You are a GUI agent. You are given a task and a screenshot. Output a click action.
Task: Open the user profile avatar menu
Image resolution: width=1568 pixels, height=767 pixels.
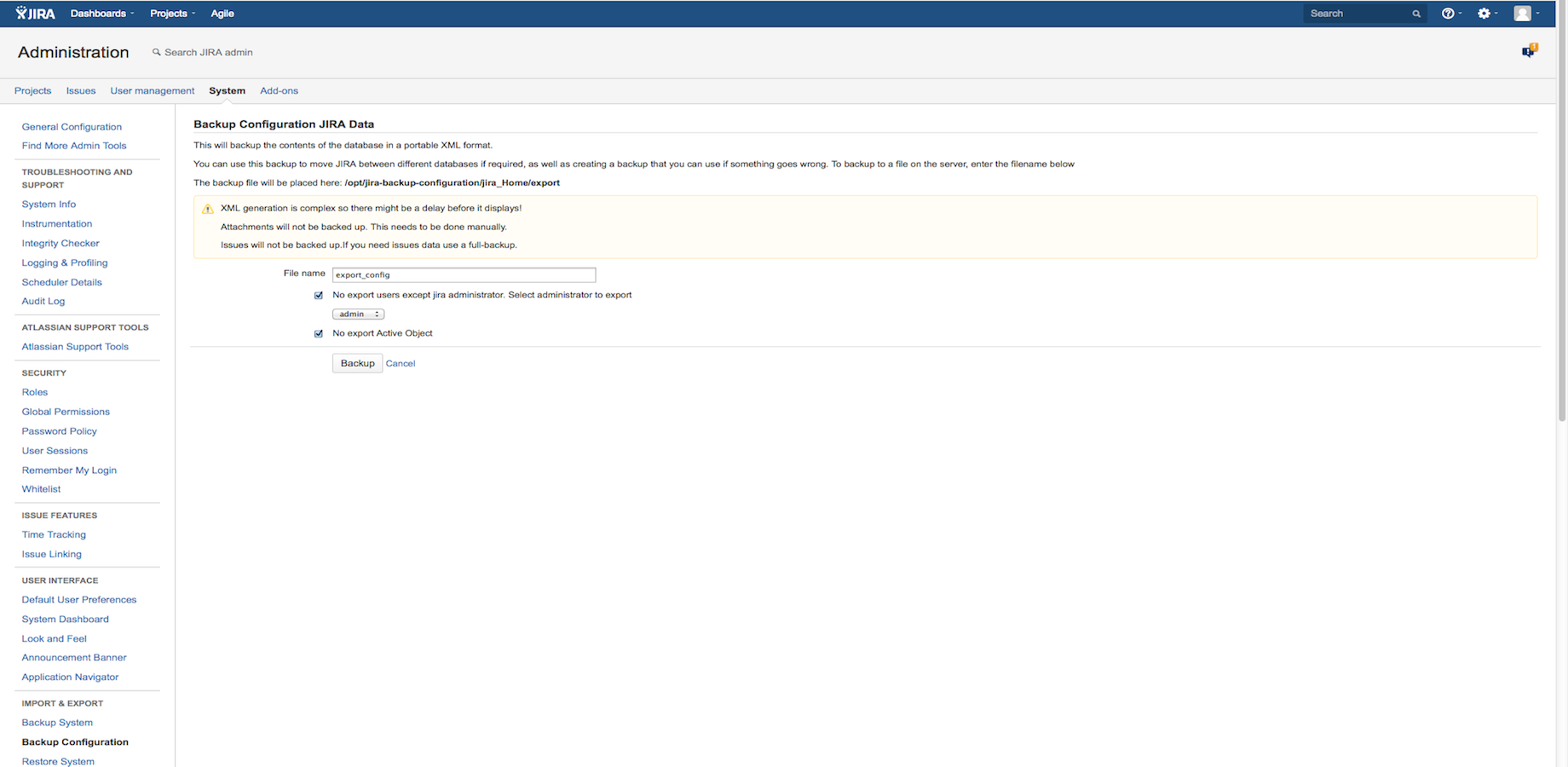(1525, 13)
